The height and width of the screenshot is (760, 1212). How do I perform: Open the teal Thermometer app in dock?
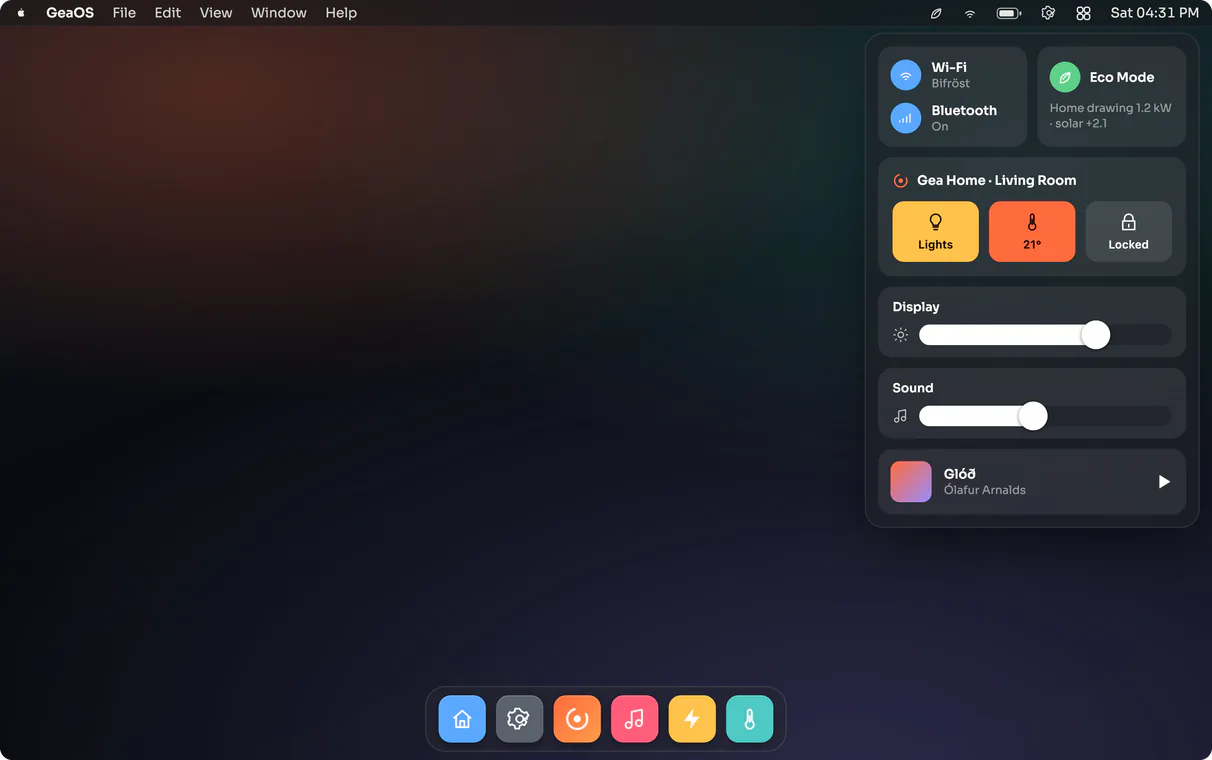pyautogui.click(x=749, y=719)
